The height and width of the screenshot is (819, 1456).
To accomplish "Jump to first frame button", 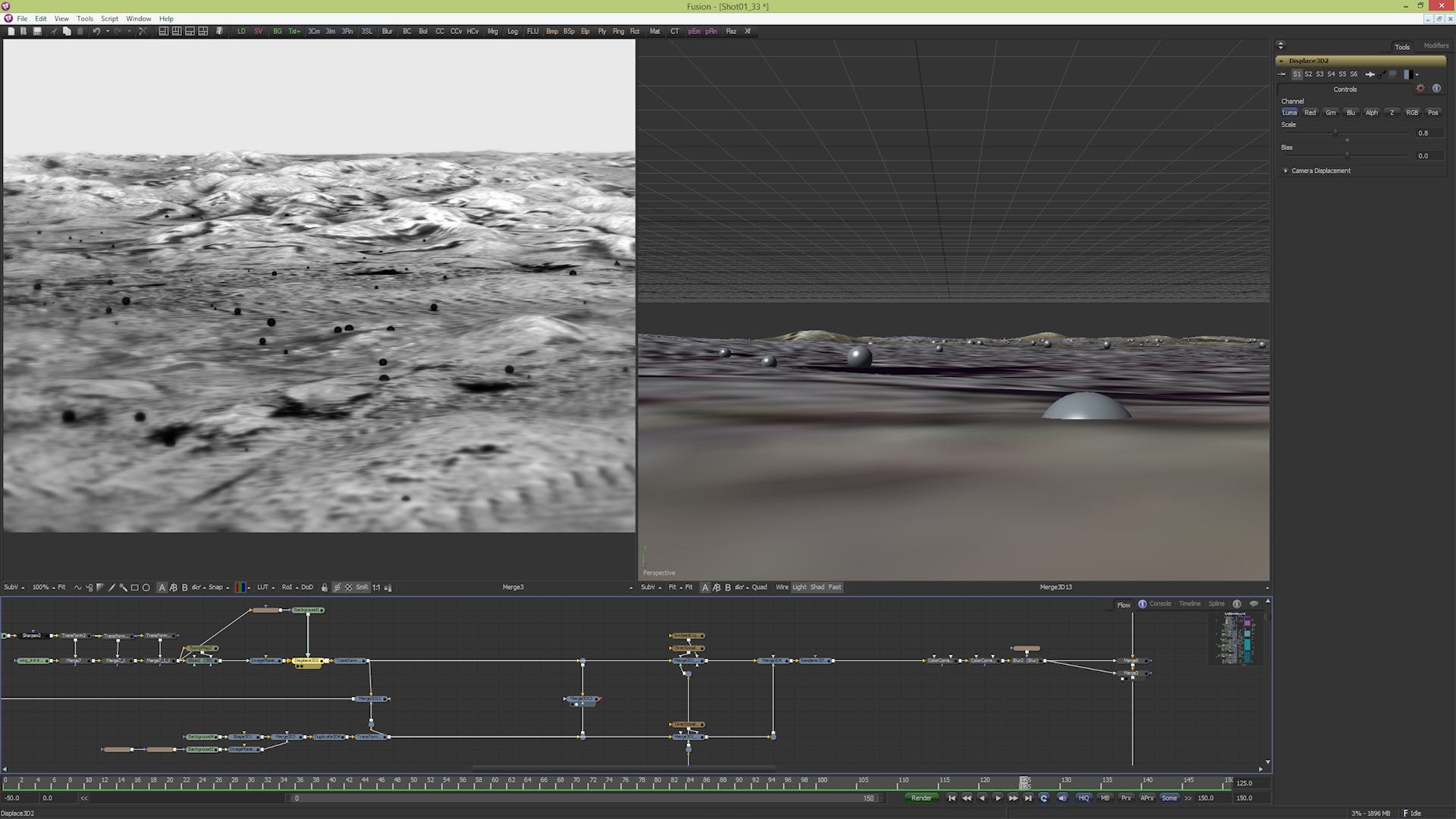I will 952,798.
